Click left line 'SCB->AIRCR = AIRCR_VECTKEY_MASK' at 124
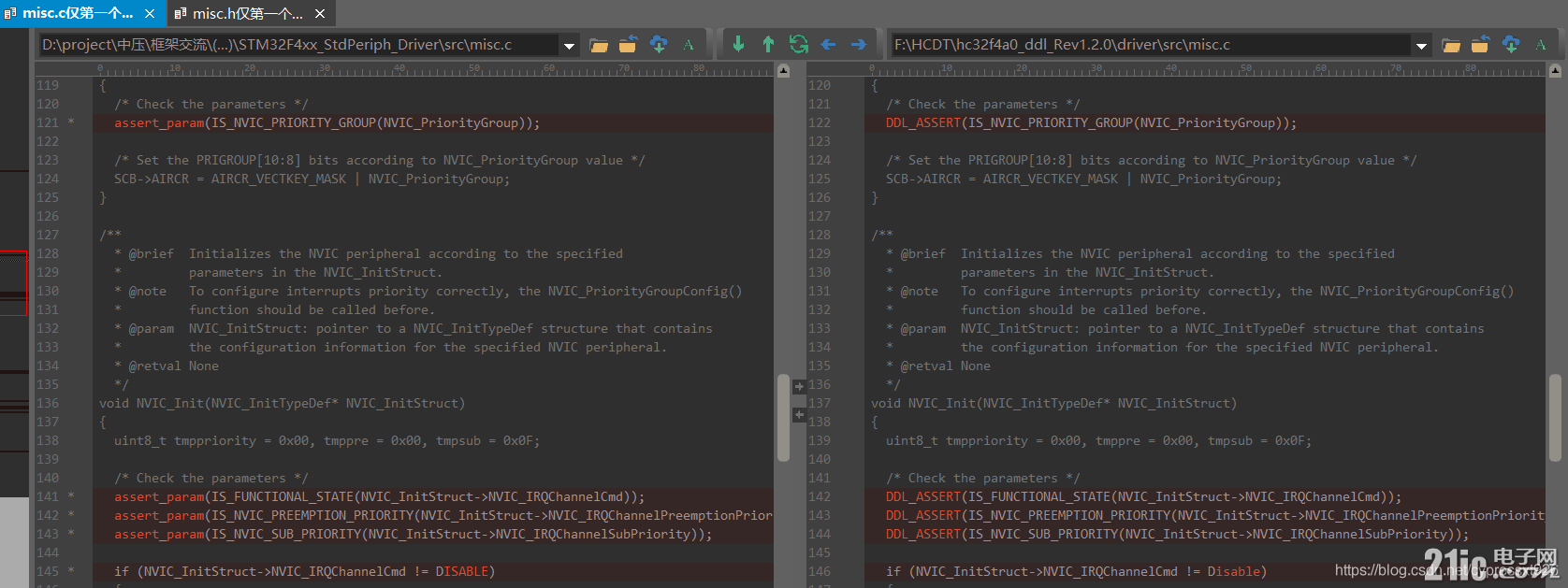The width and height of the screenshot is (1568, 588). click(312, 179)
